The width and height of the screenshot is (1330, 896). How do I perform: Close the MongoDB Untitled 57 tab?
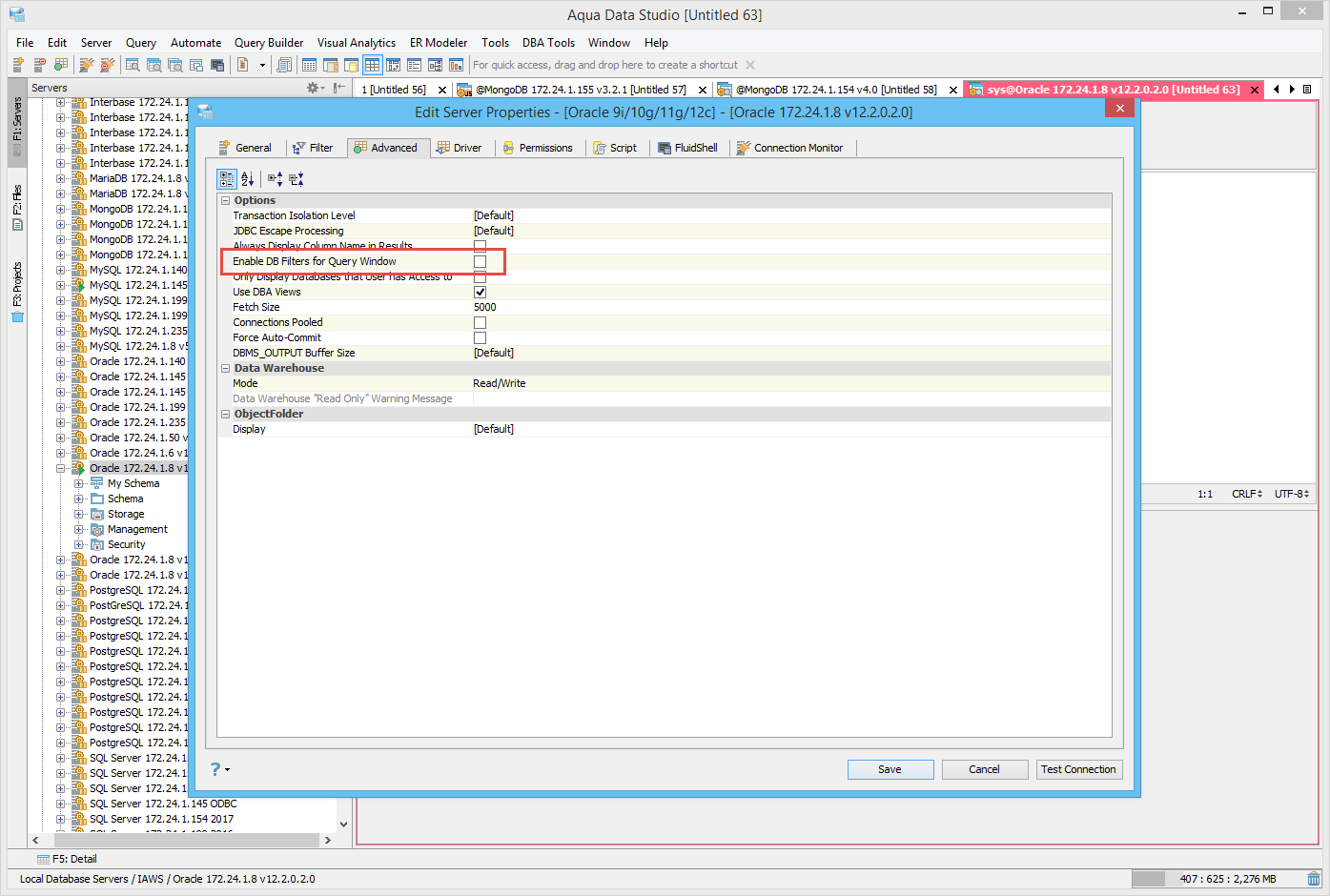click(x=703, y=90)
